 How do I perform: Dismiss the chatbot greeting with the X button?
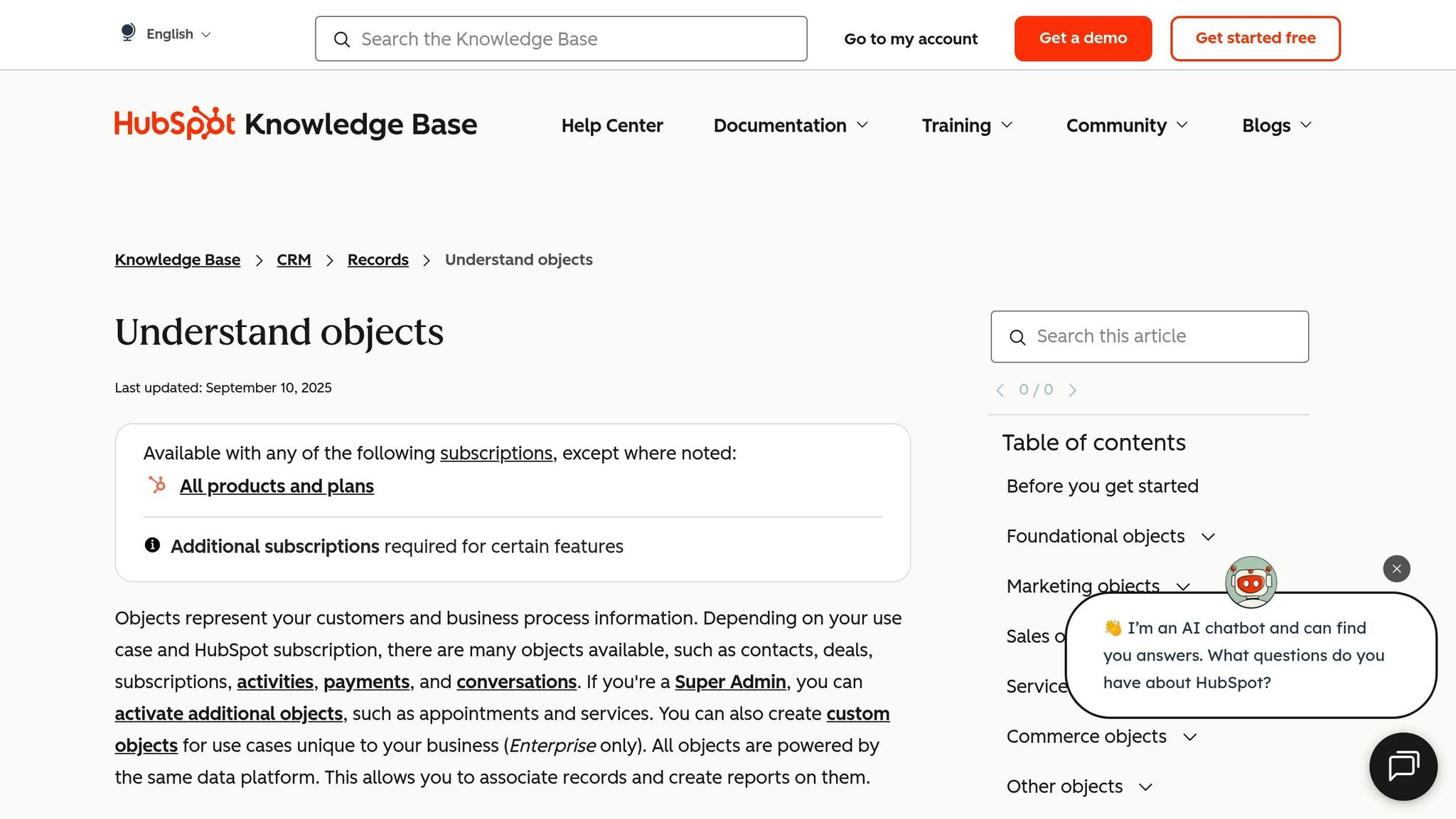(1396, 569)
